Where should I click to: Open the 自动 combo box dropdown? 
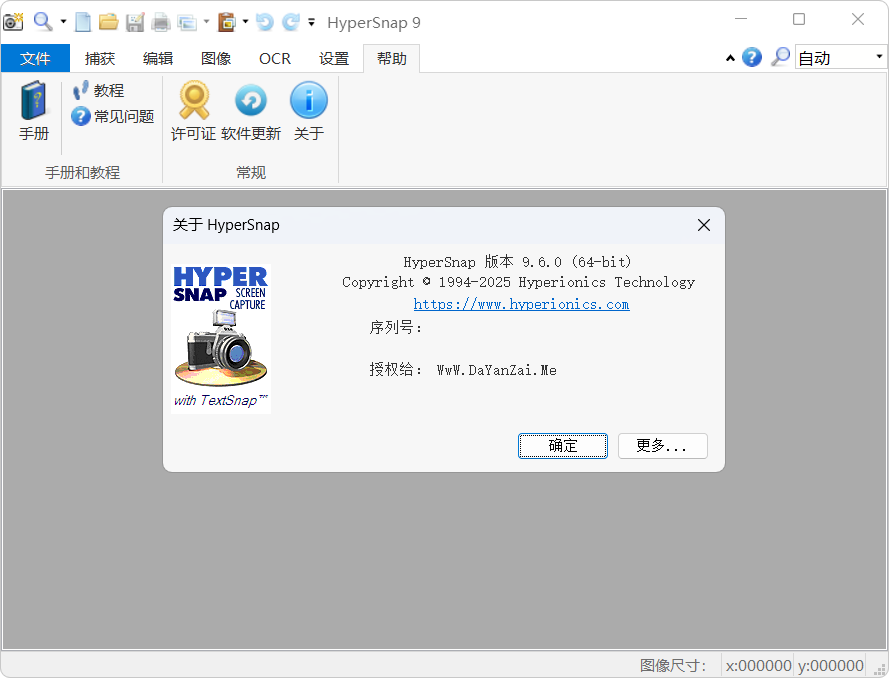[879, 57]
